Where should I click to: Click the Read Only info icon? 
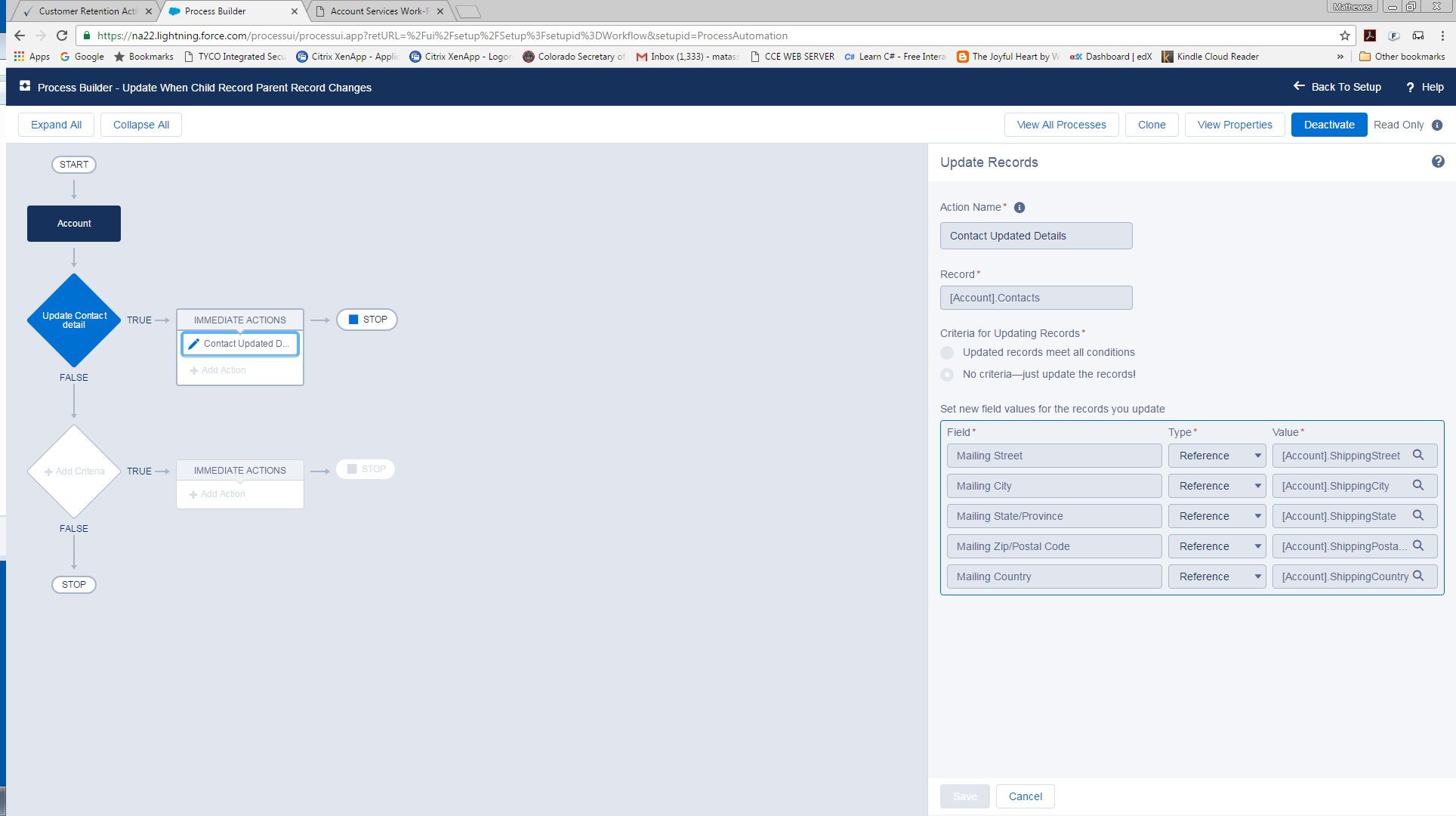point(1437,125)
